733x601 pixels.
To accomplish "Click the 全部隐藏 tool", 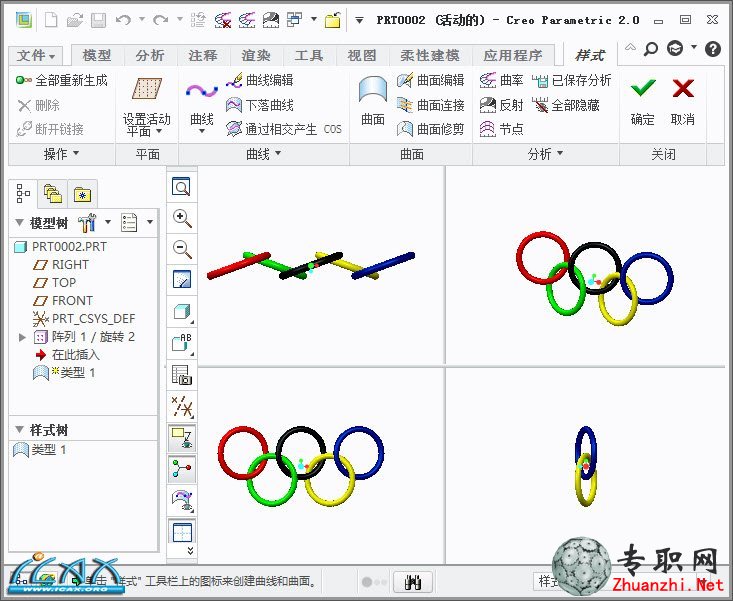I will coord(566,105).
